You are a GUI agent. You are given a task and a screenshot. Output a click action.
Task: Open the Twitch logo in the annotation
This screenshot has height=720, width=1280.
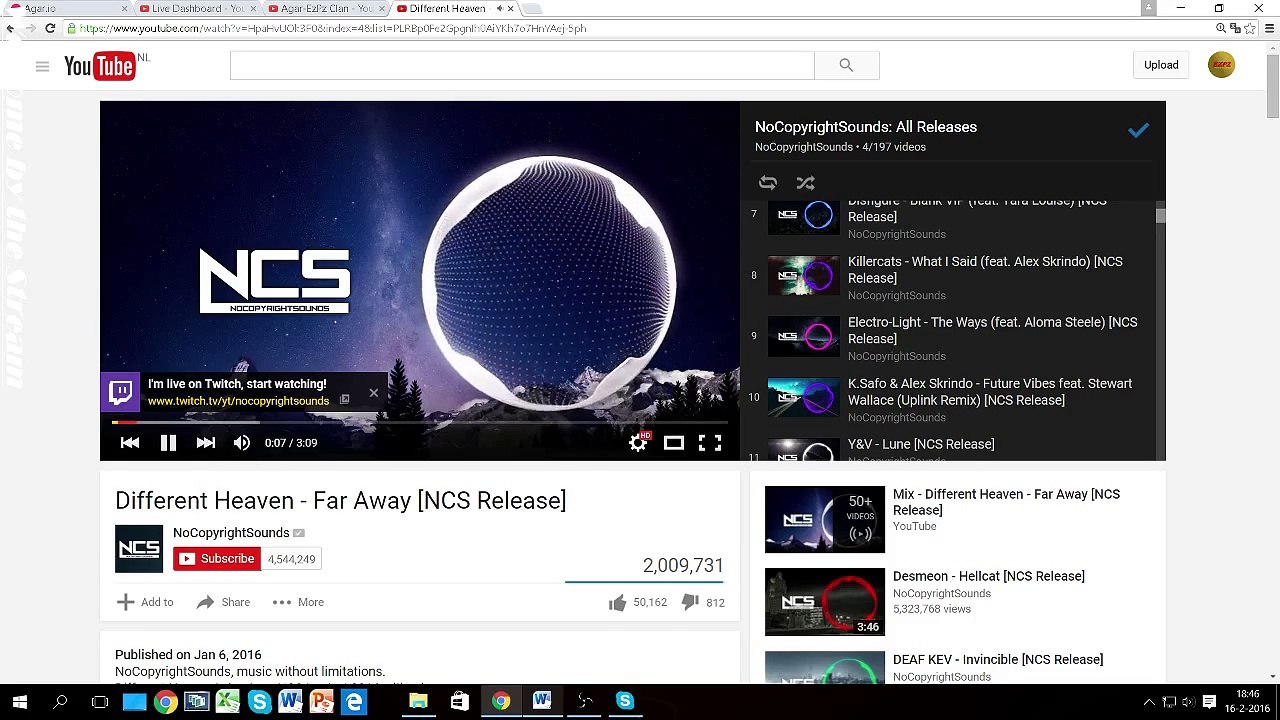coord(121,392)
